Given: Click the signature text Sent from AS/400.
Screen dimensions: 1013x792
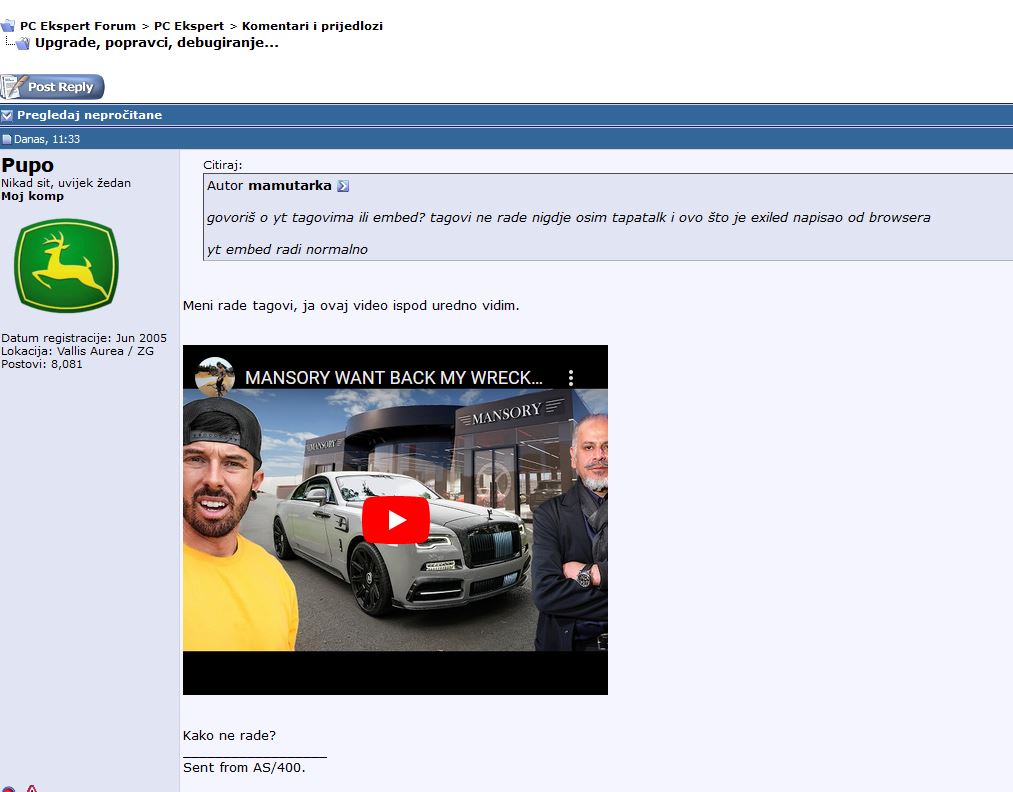Looking at the screenshot, I should click(244, 767).
